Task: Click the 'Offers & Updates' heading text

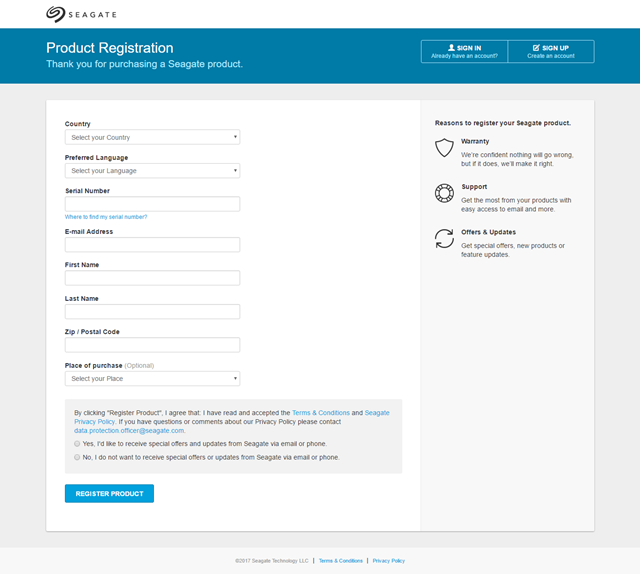Action: click(x=489, y=232)
